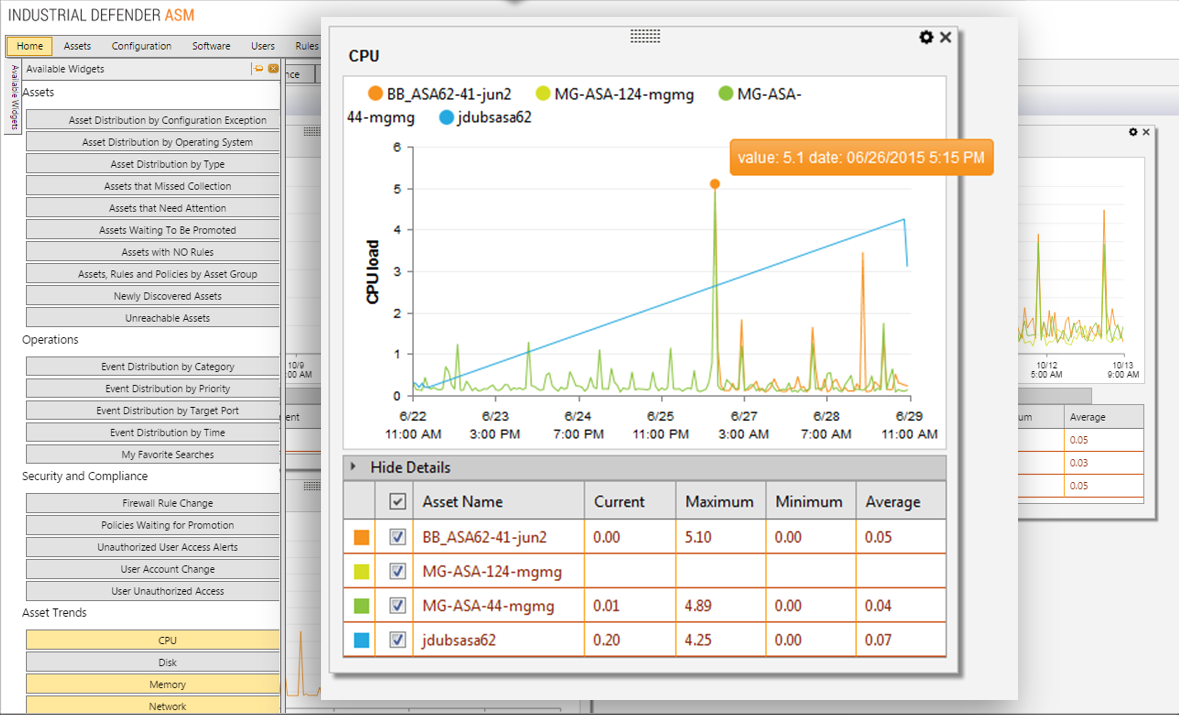Image resolution: width=1179 pixels, height=715 pixels.
Task: Sort table by Asset Name column
Action: tap(499, 501)
